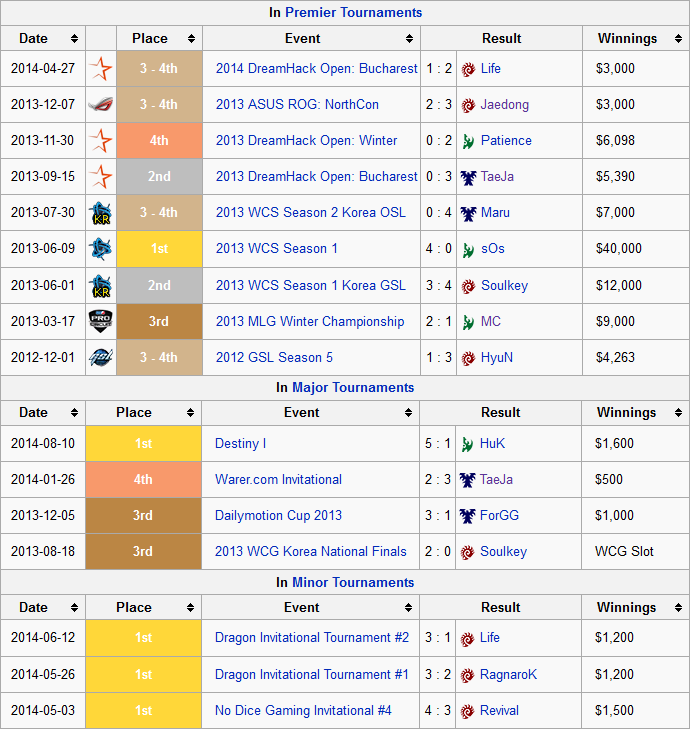
Task: Click the Zerg race icon next to Jaedong
Action: (x=468, y=105)
